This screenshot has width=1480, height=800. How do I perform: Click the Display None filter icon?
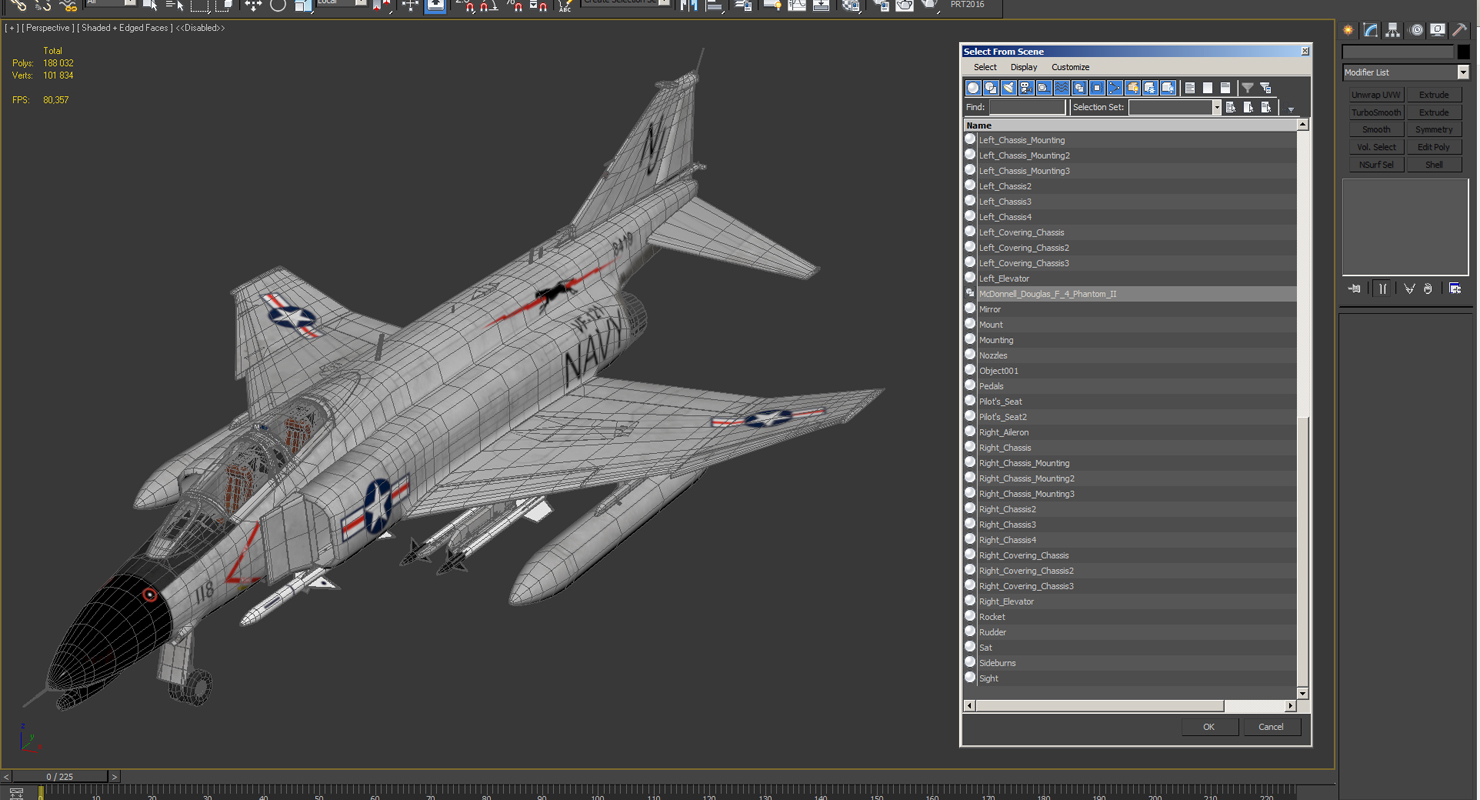[1207, 88]
